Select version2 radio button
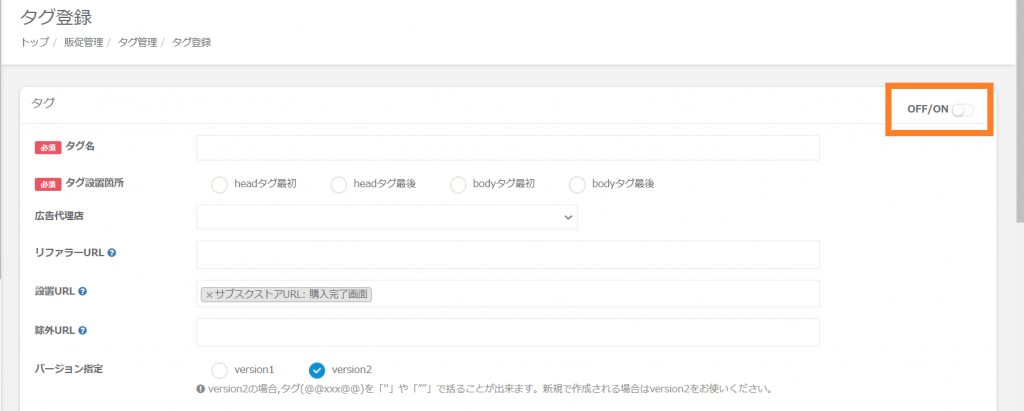 point(318,369)
